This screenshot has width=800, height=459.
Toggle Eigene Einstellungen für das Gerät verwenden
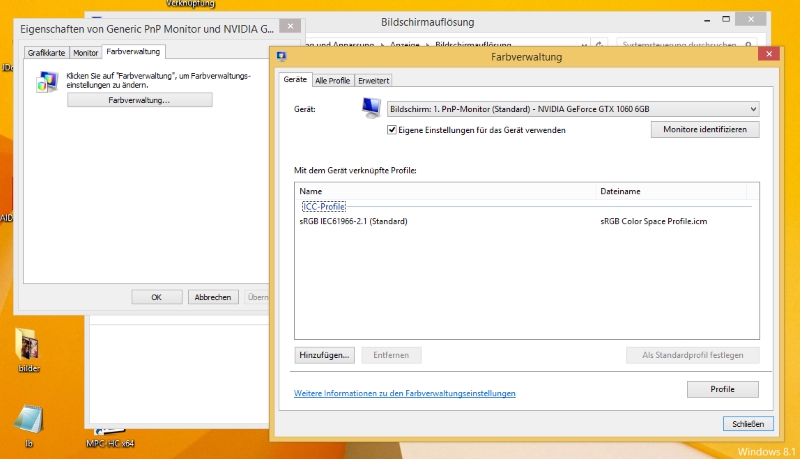[x=392, y=130]
